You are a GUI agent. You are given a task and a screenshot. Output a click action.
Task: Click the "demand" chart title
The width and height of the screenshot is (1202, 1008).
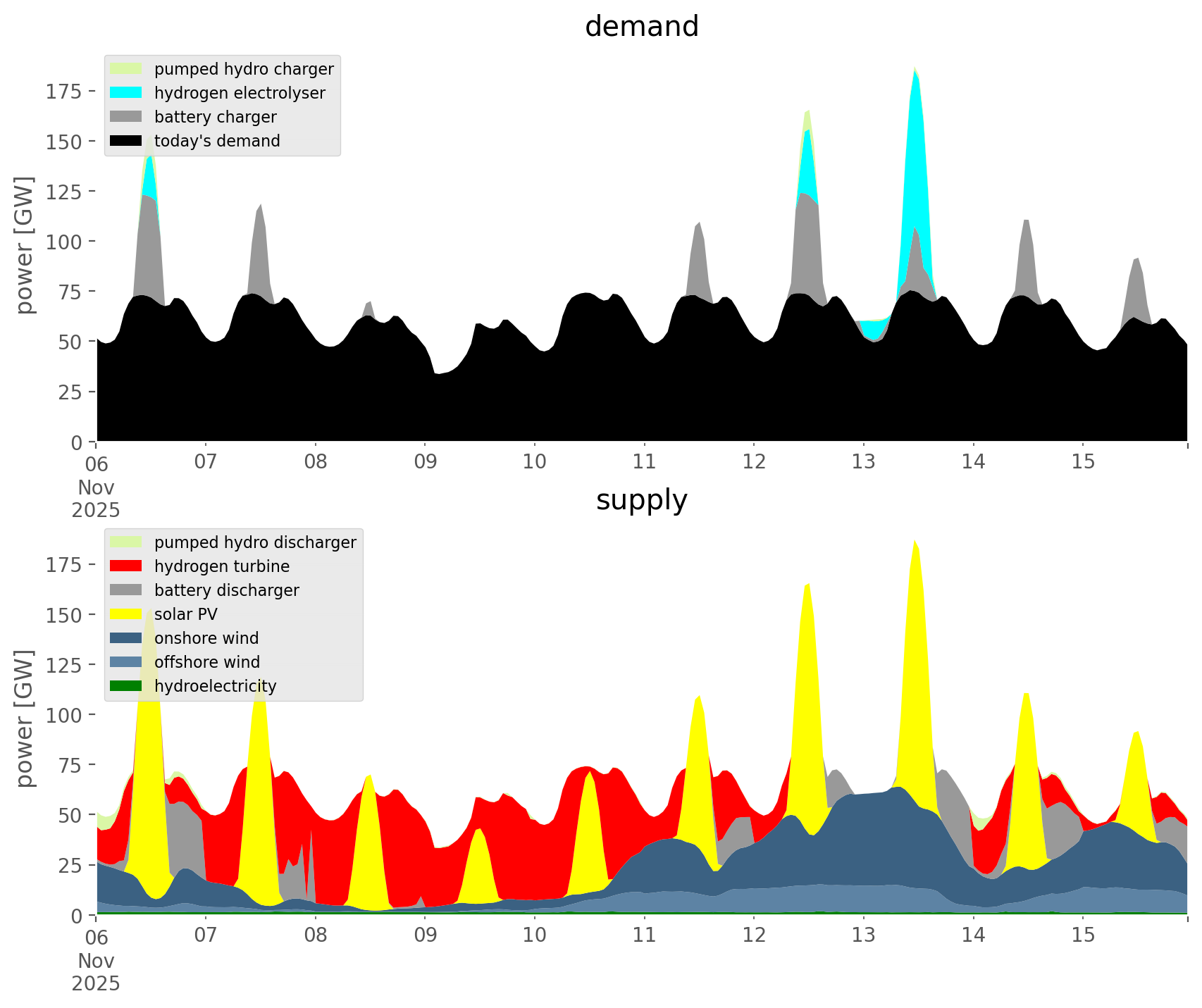[641, 27]
